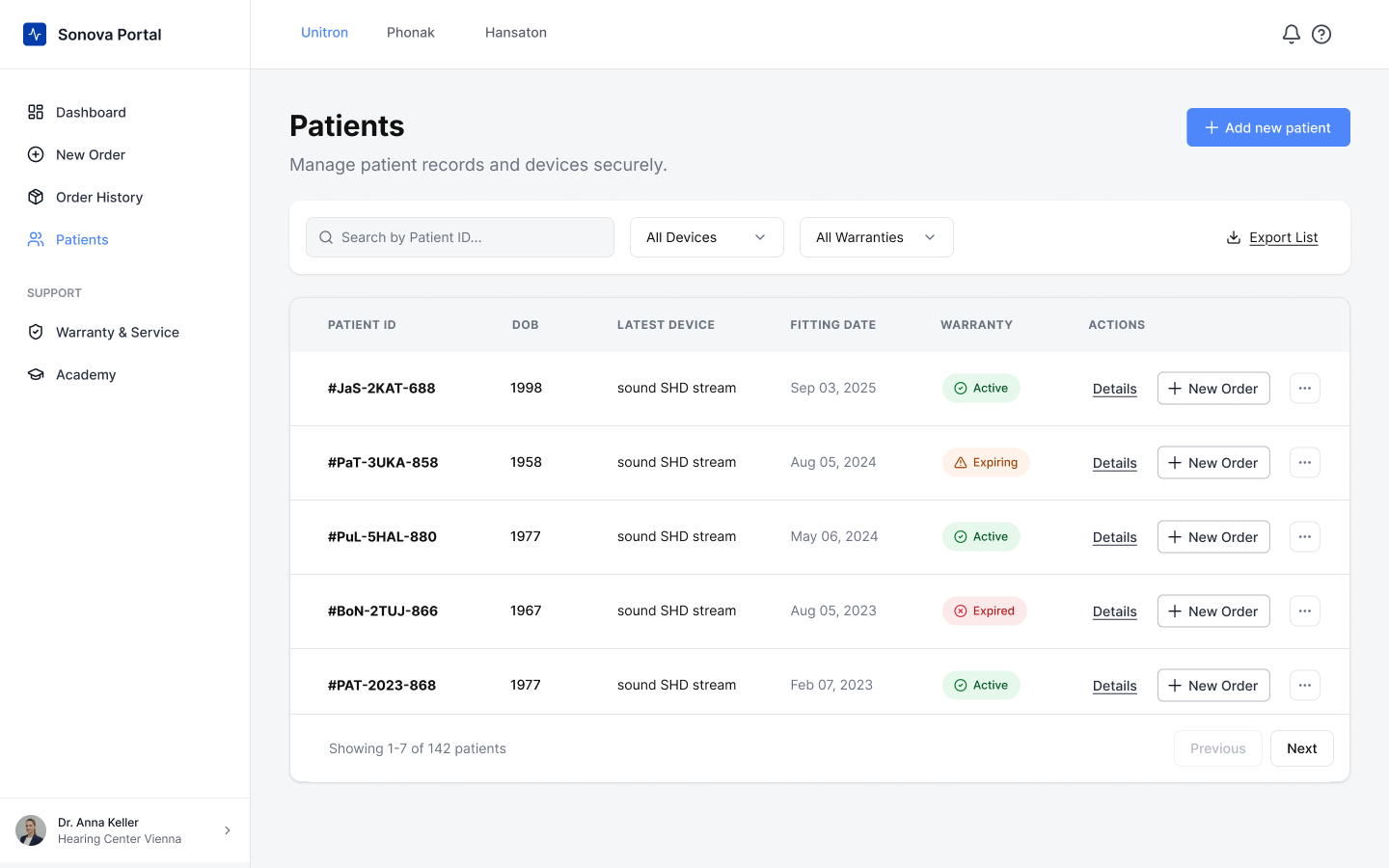
Task: Click the Previous page button
Action: click(x=1218, y=748)
